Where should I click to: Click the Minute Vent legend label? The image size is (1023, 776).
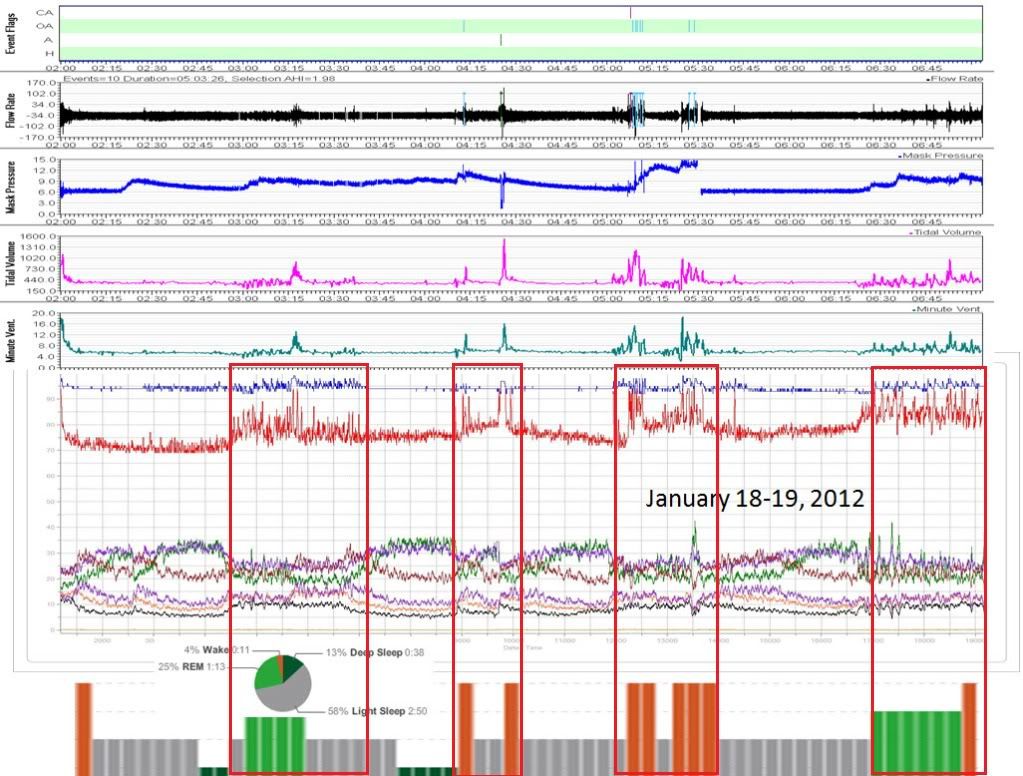click(x=951, y=310)
